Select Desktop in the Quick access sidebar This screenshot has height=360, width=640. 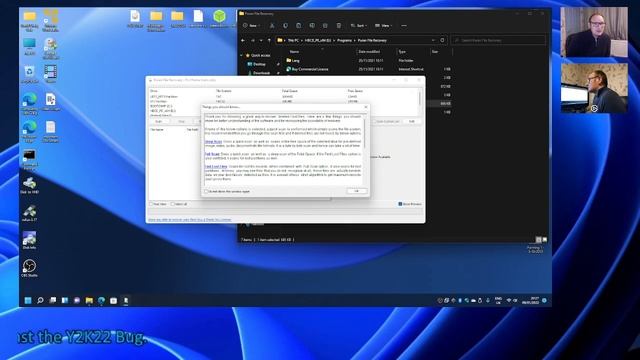click(259, 64)
